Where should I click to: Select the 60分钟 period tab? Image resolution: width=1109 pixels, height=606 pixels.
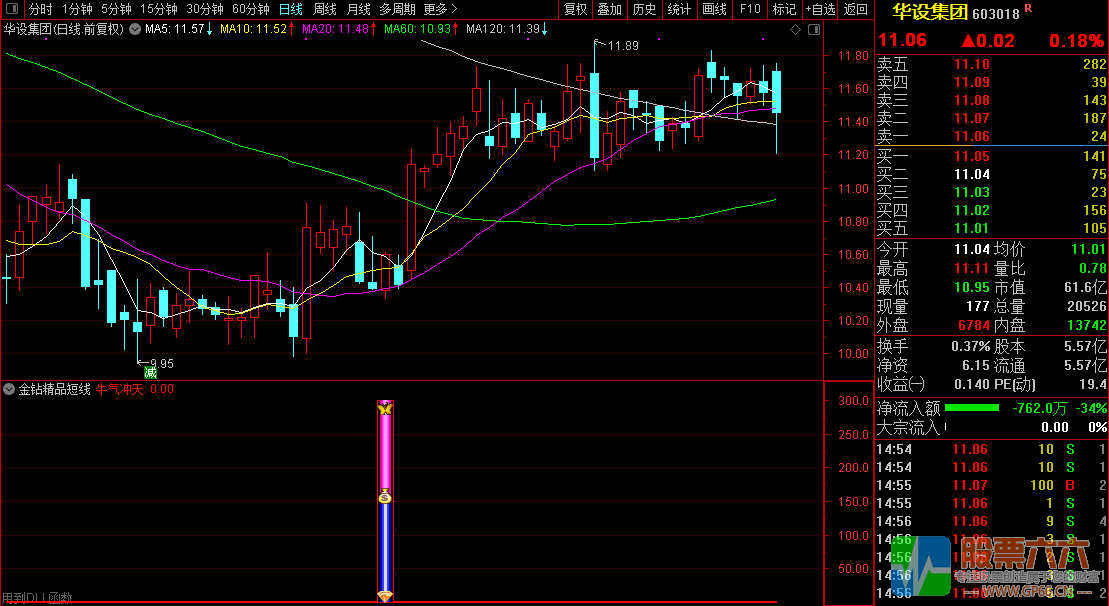point(250,9)
